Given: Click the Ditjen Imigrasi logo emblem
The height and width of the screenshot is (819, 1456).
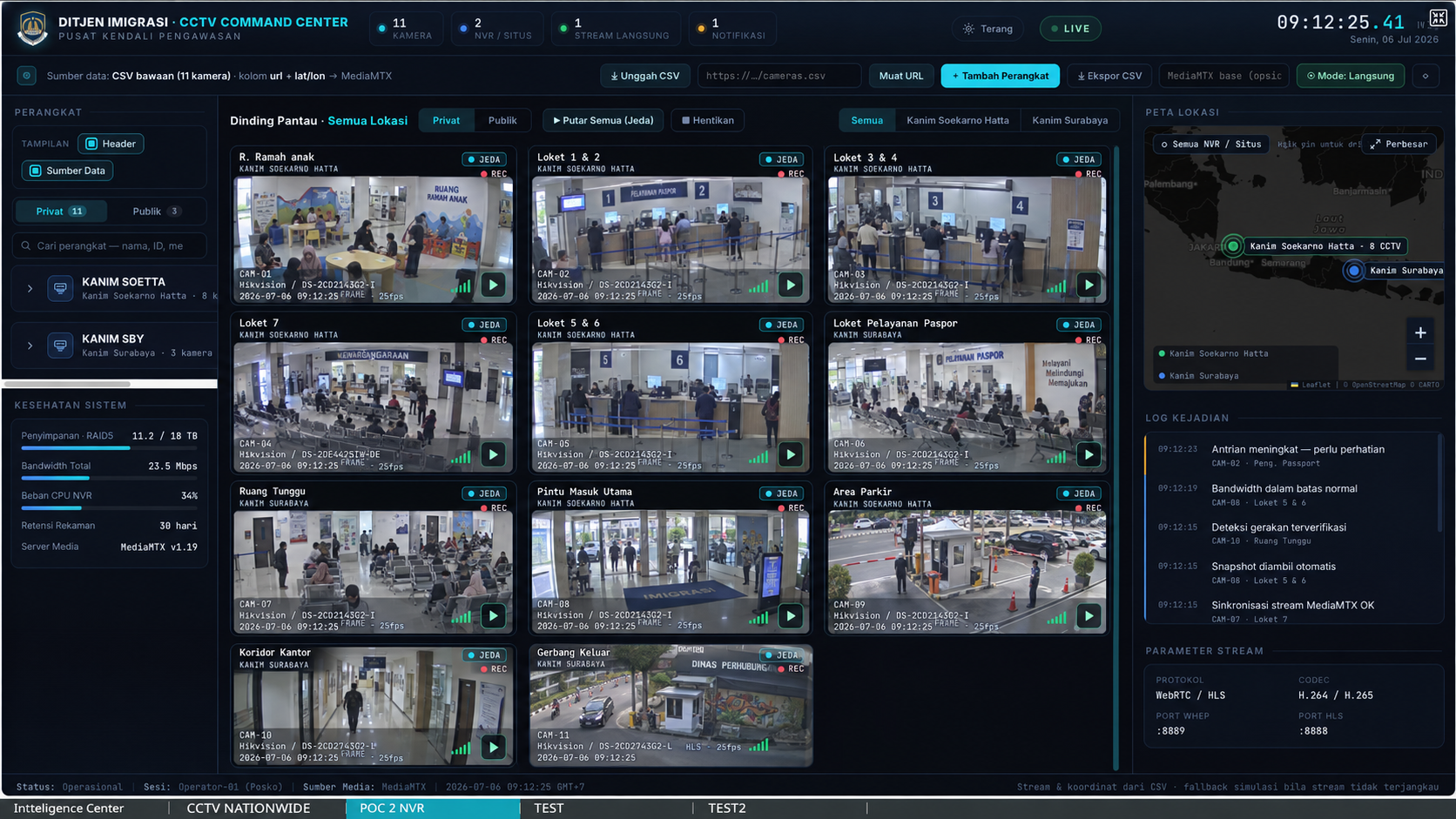Looking at the screenshot, I should [32, 28].
